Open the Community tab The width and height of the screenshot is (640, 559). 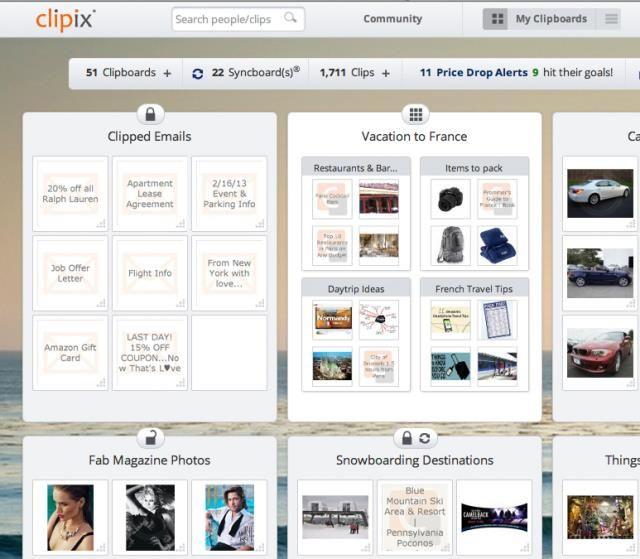(393, 19)
